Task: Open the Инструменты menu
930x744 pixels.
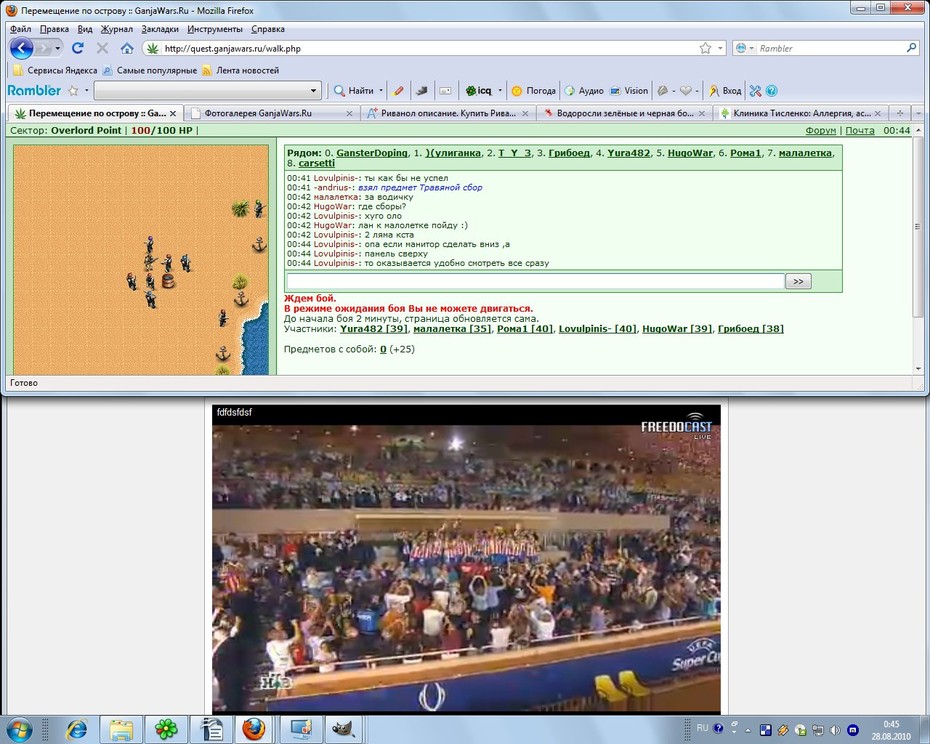Action: coord(215,29)
